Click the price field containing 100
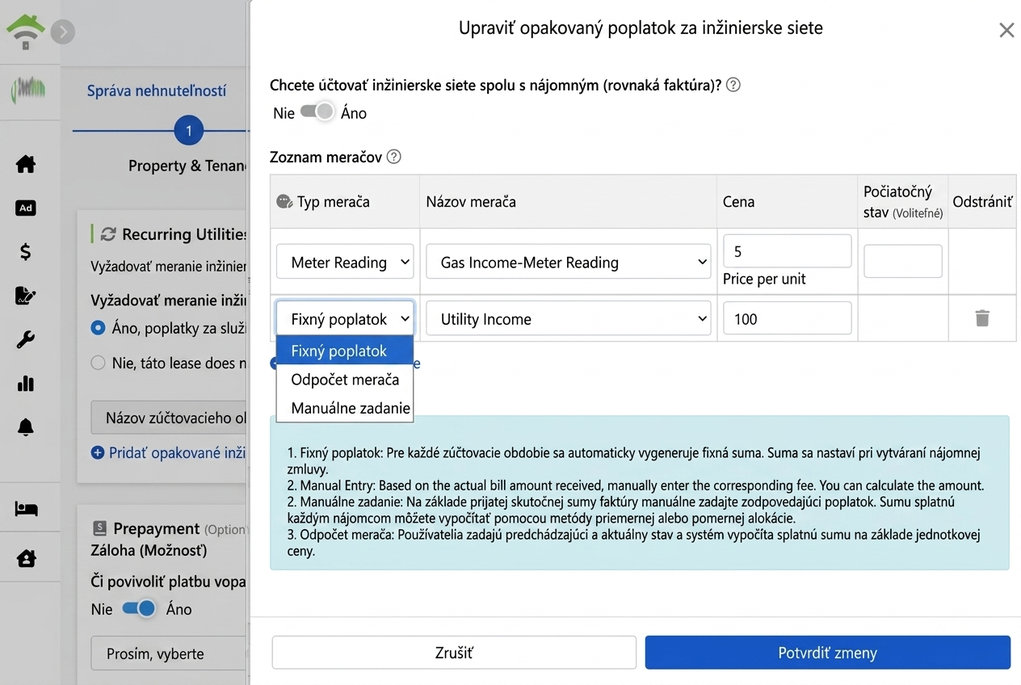The width and height of the screenshot is (1021, 685). pos(787,318)
